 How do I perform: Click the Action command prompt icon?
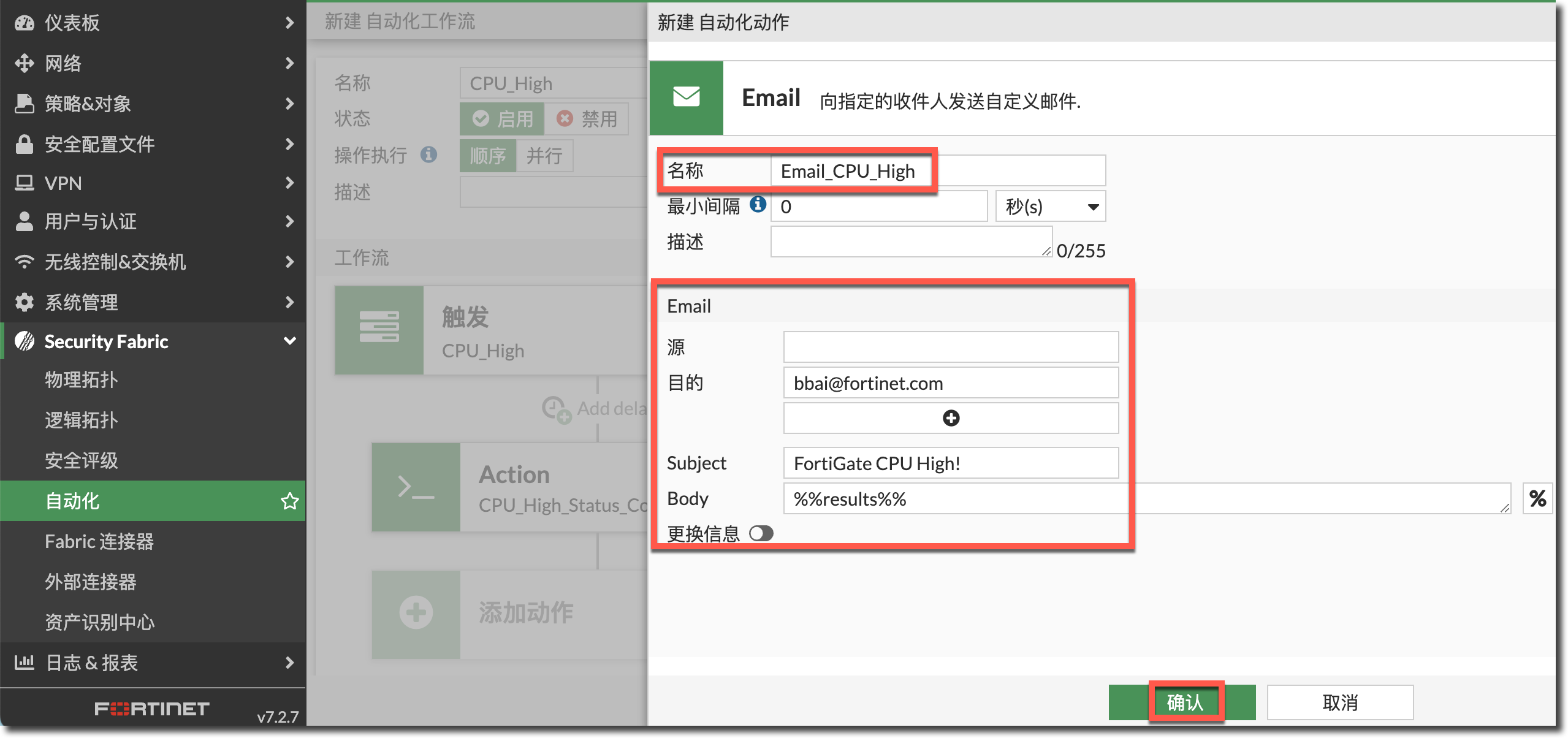416,487
